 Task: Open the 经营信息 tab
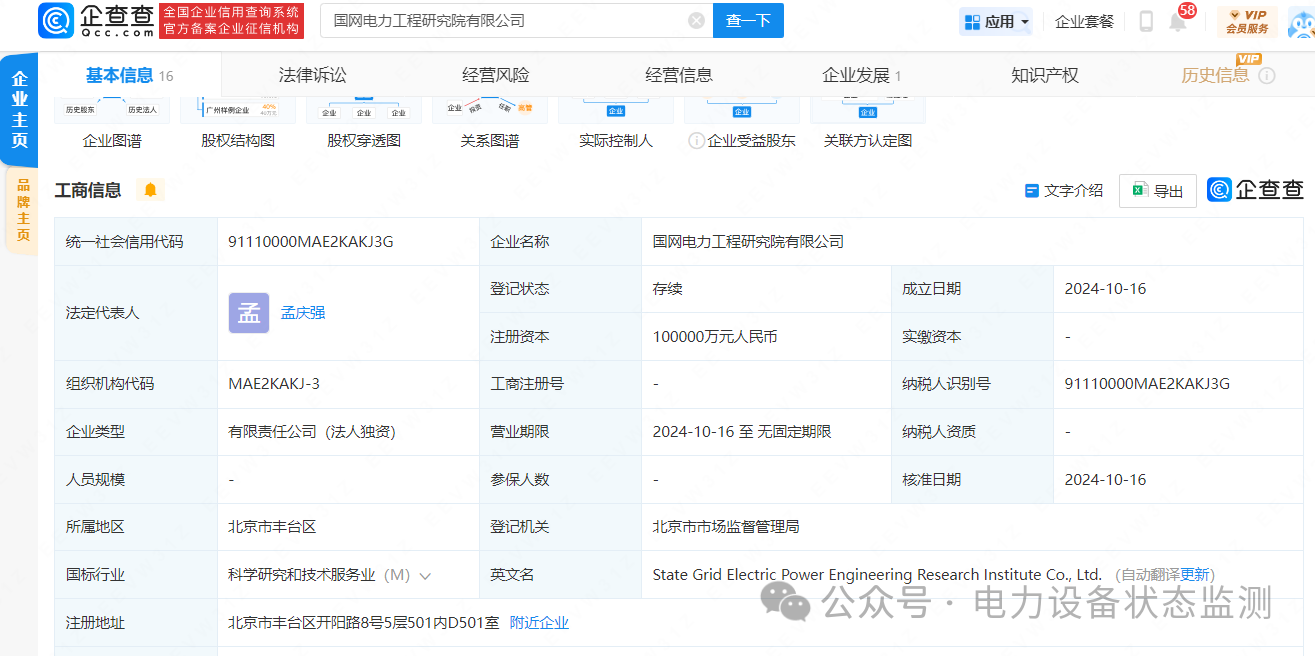point(679,75)
